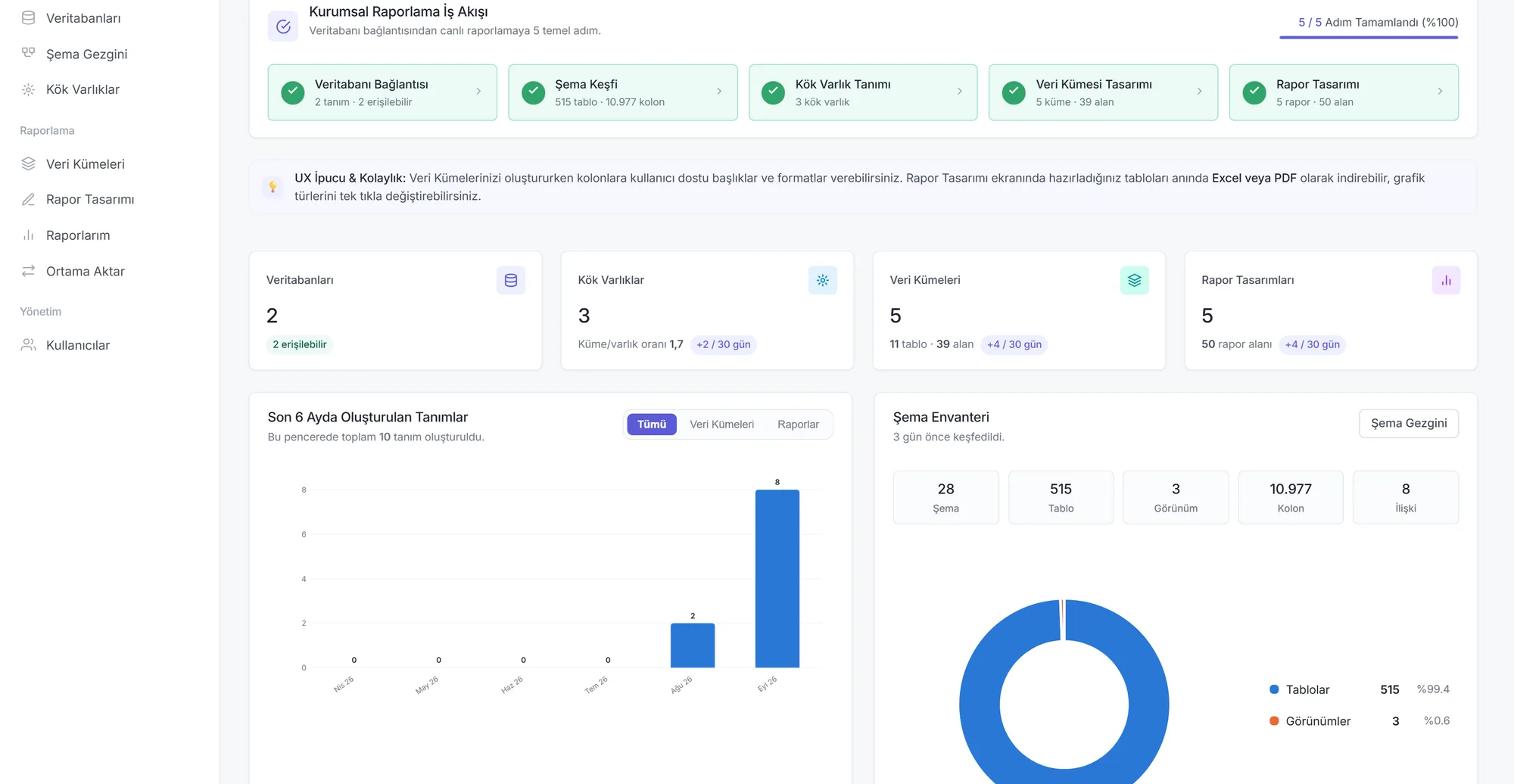Click the layers icon in Veri Kümeleri card
1514x784 pixels.
coord(1135,280)
